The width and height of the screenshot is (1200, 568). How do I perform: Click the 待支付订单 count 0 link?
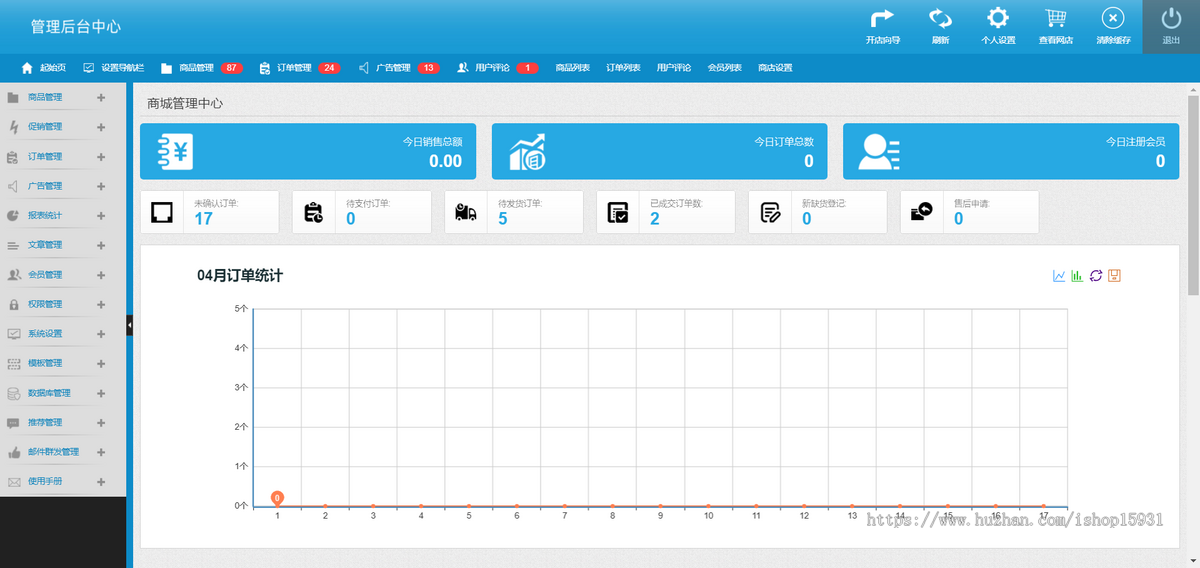351,219
